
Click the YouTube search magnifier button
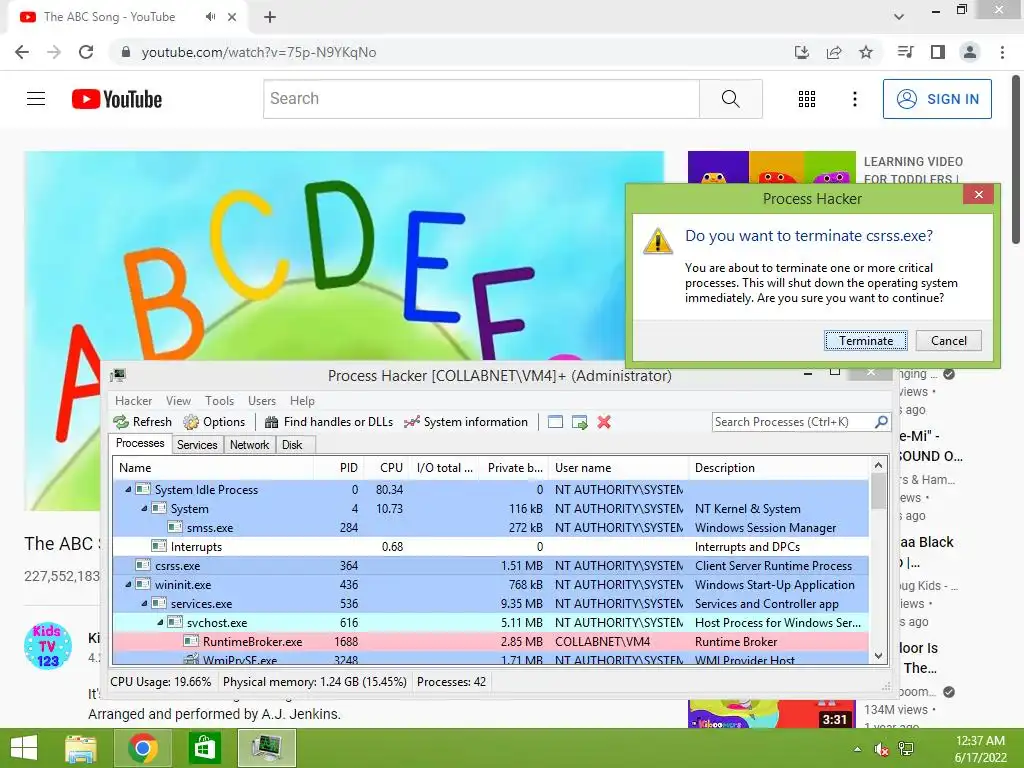731,99
